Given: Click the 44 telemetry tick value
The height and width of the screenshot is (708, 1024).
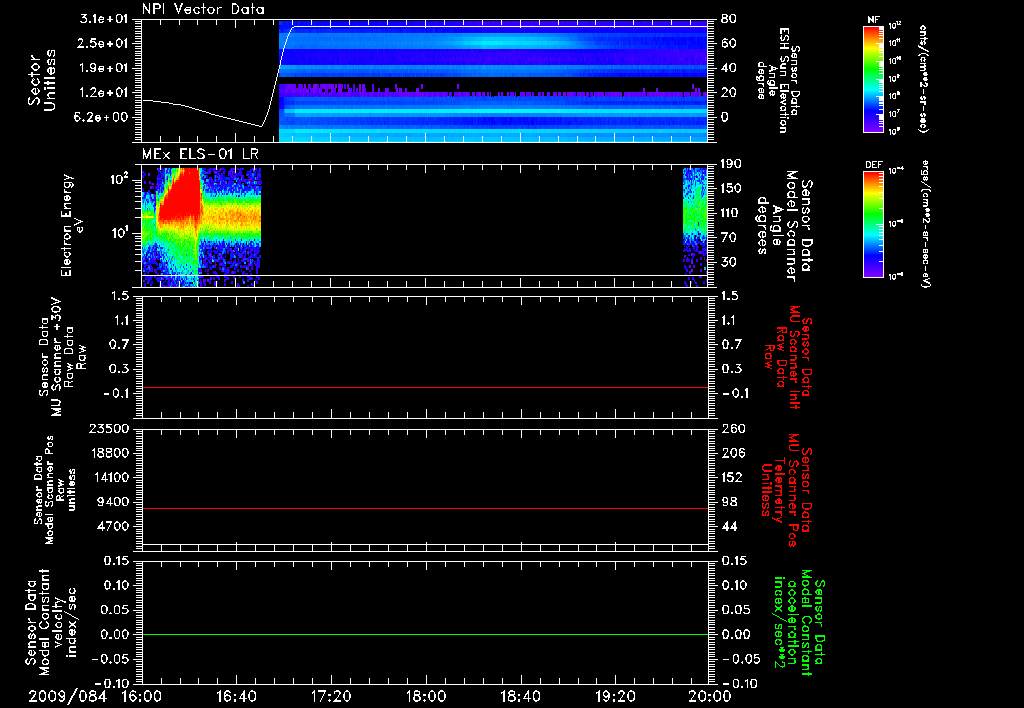Looking at the screenshot, I should pos(728,526).
